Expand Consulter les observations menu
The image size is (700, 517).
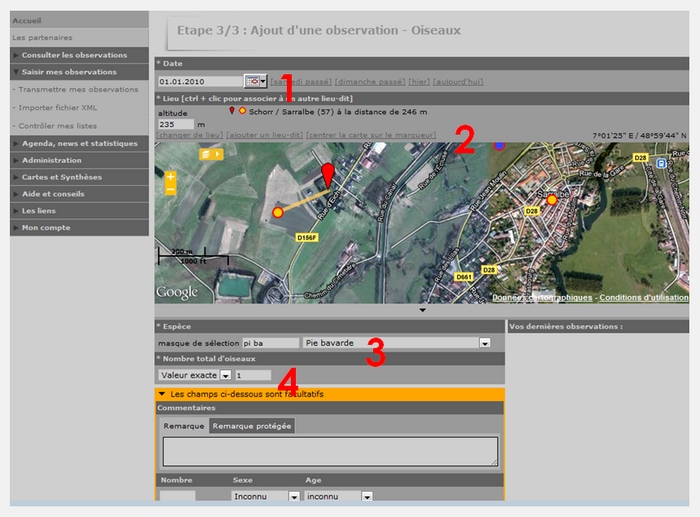click(79, 55)
